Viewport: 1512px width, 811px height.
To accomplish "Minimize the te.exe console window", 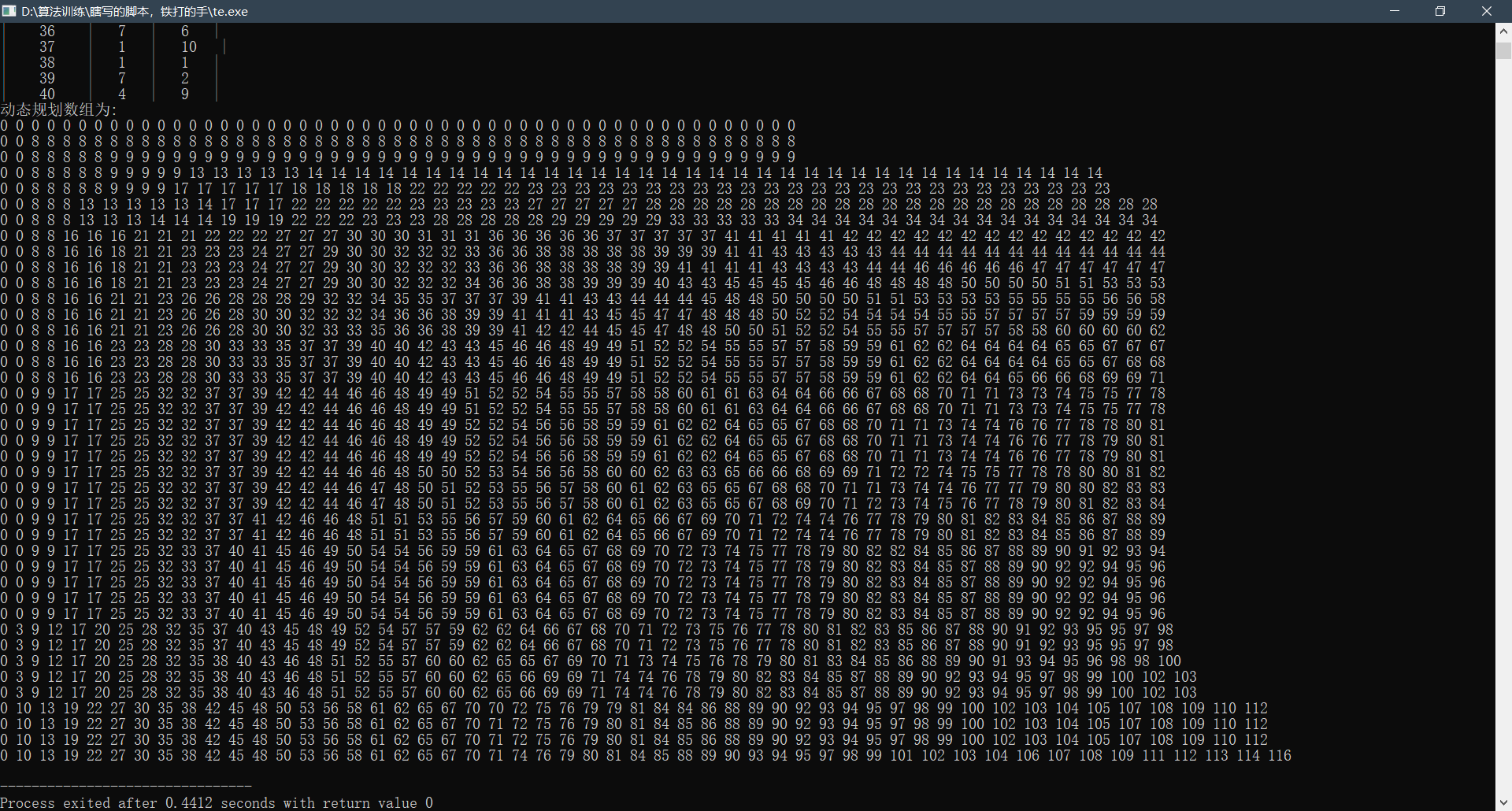I will click(1395, 11).
